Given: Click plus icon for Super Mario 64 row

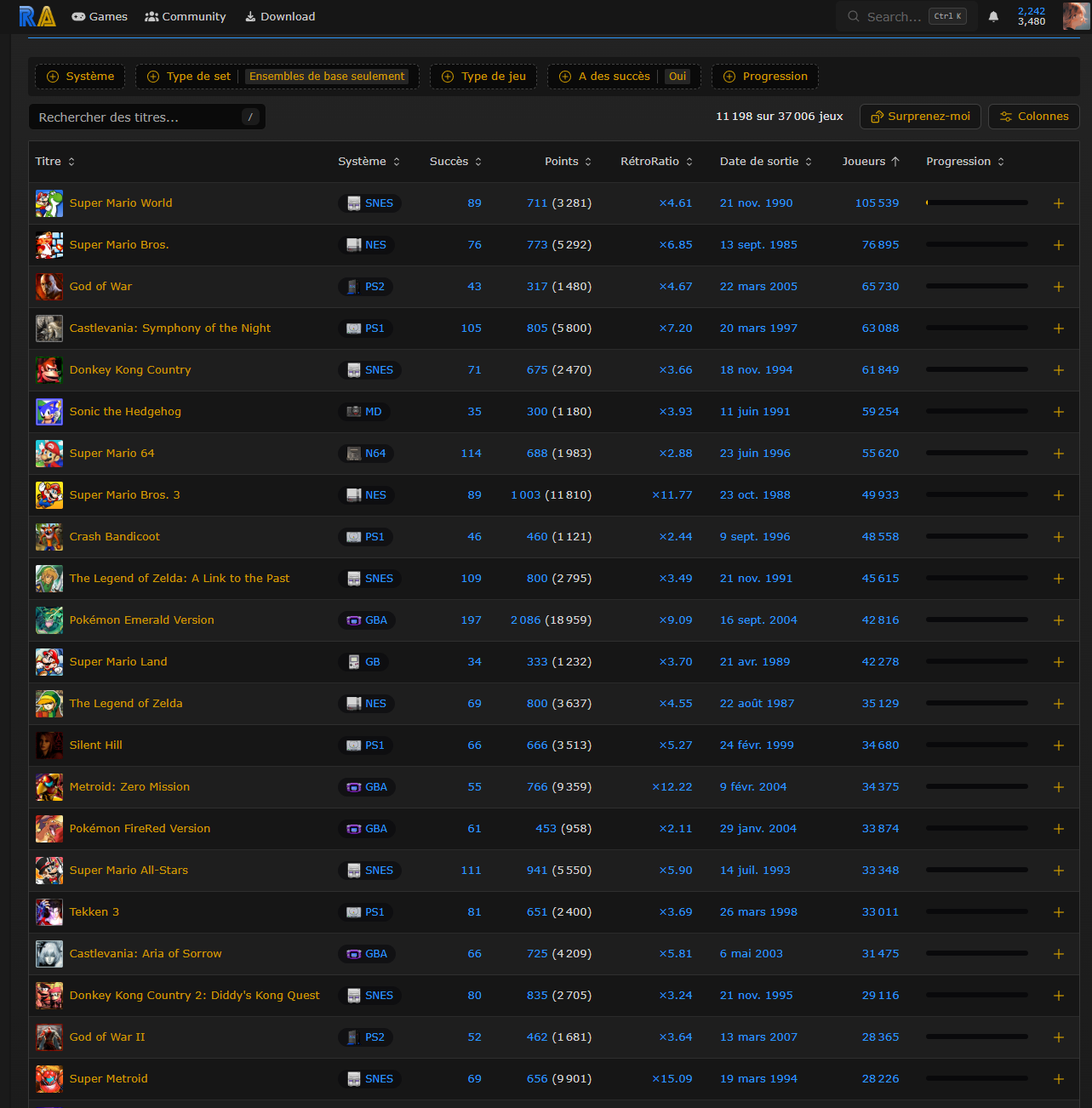Looking at the screenshot, I should (1059, 454).
